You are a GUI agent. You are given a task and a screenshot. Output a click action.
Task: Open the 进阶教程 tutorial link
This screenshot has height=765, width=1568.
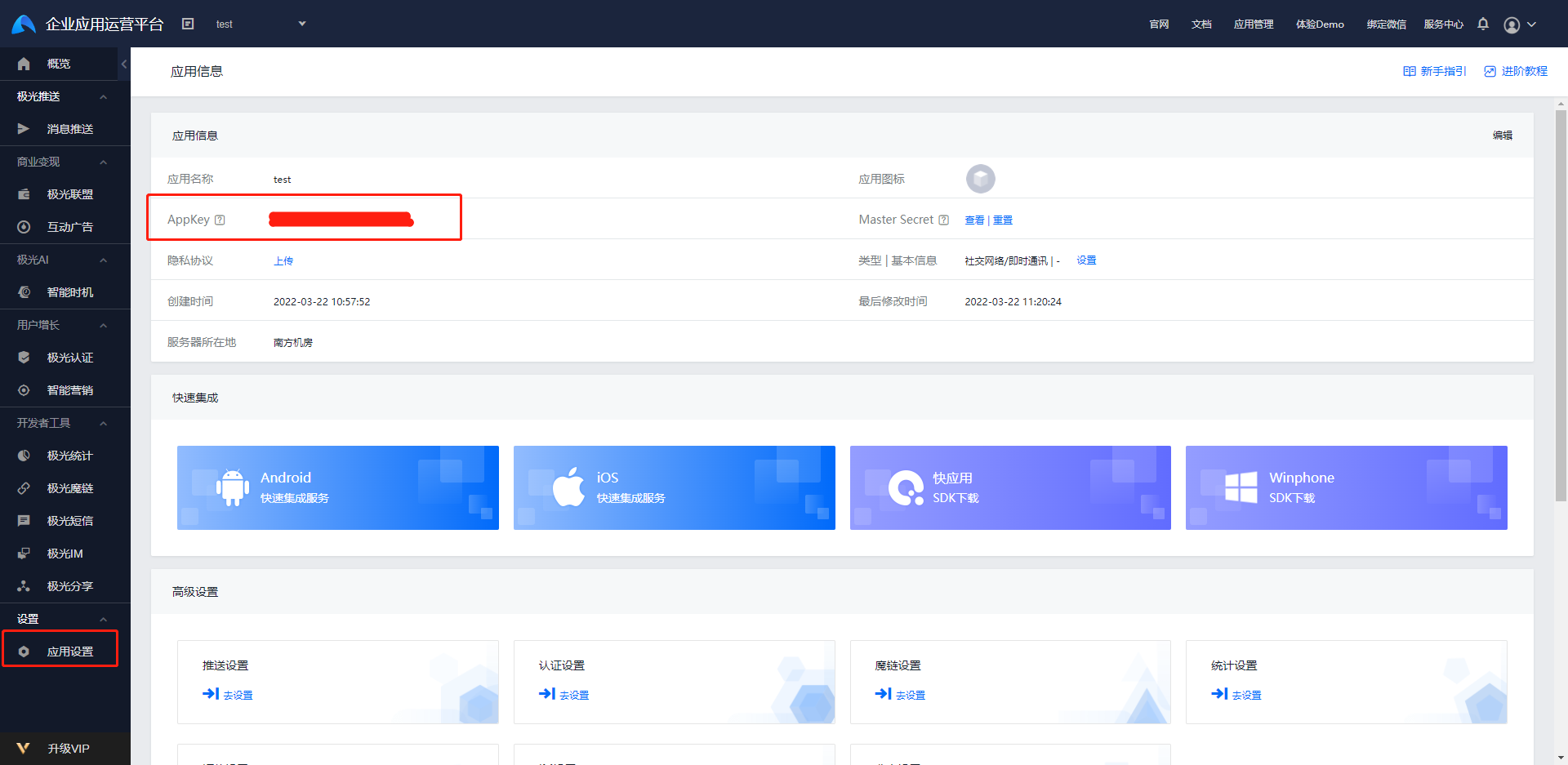pyautogui.click(x=1516, y=71)
